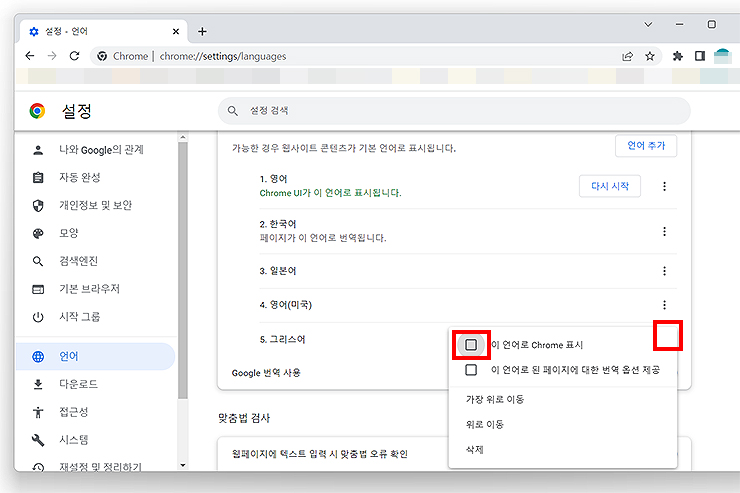740x493 pixels.
Task: Click the power icon beside 시작 그룹
Action: click(38, 317)
